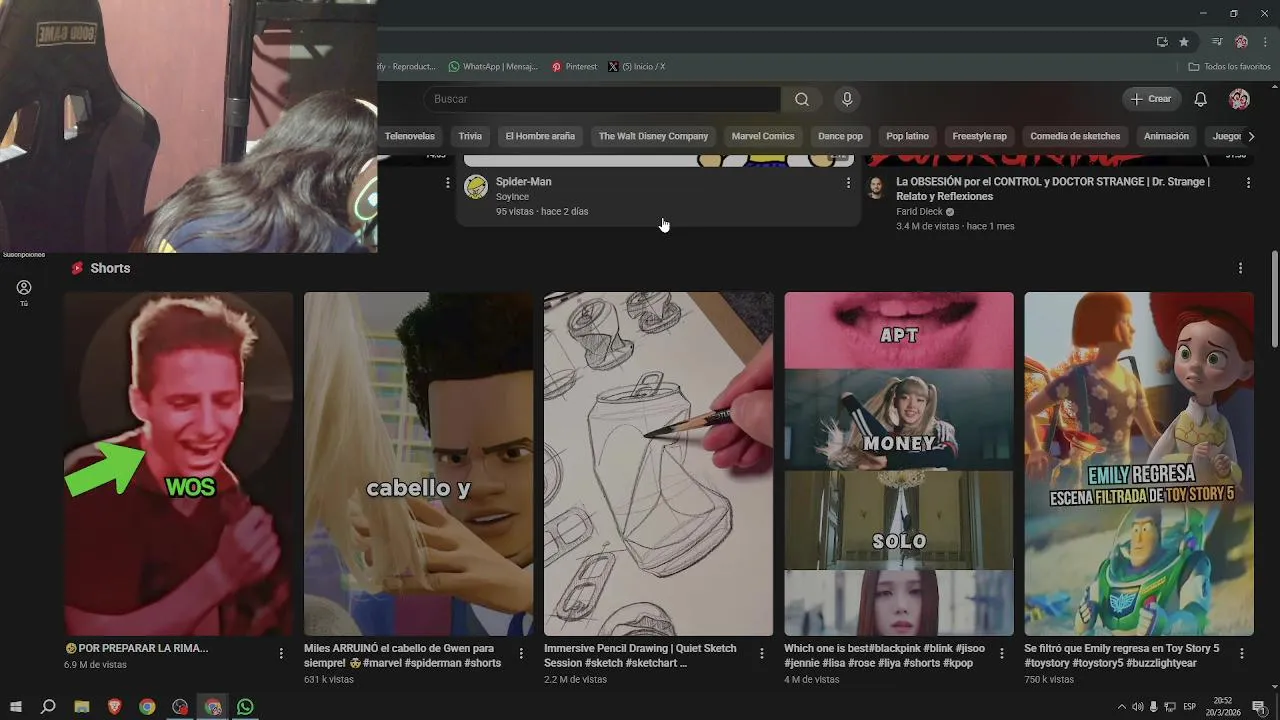Select the El Hombre araña chip
This screenshot has width=1280, height=720.
coord(540,136)
